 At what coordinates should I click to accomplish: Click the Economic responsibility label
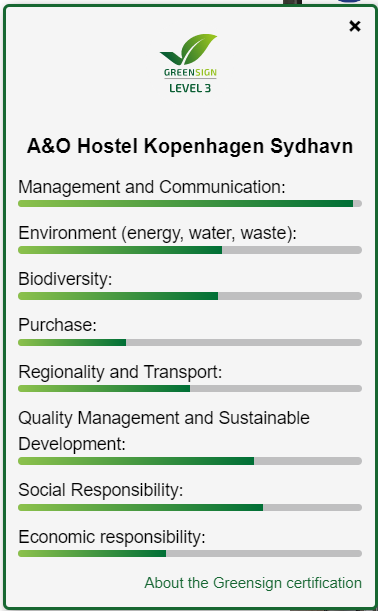111,537
